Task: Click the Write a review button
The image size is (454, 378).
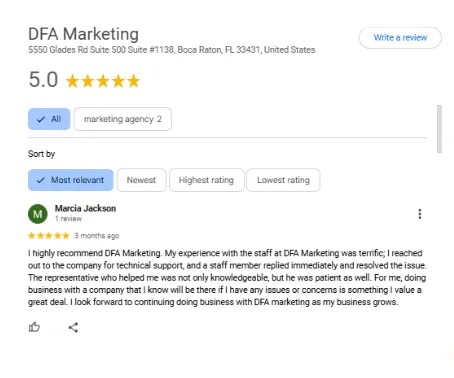Action: tap(400, 38)
